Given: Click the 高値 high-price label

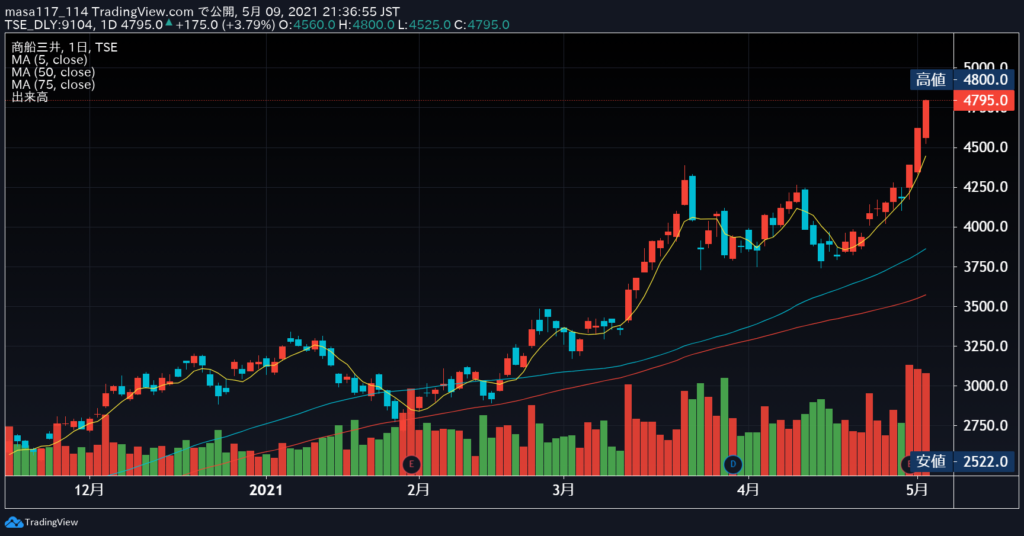Looking at the screenshot, I should click(x=931, y=80).
